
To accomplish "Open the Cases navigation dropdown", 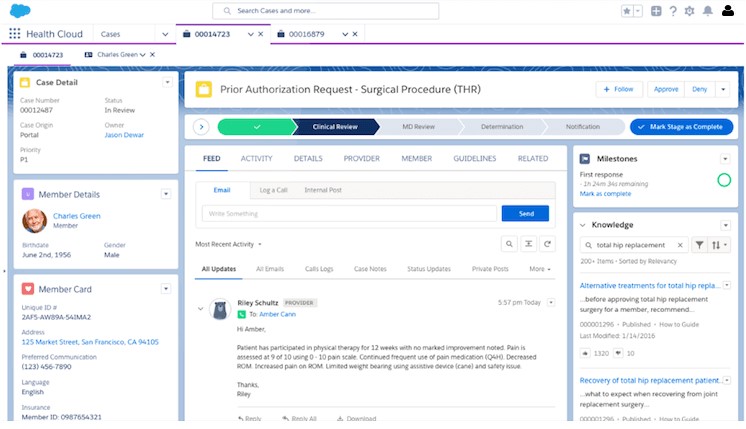I will pyautogui.click(x=165, y=34).
